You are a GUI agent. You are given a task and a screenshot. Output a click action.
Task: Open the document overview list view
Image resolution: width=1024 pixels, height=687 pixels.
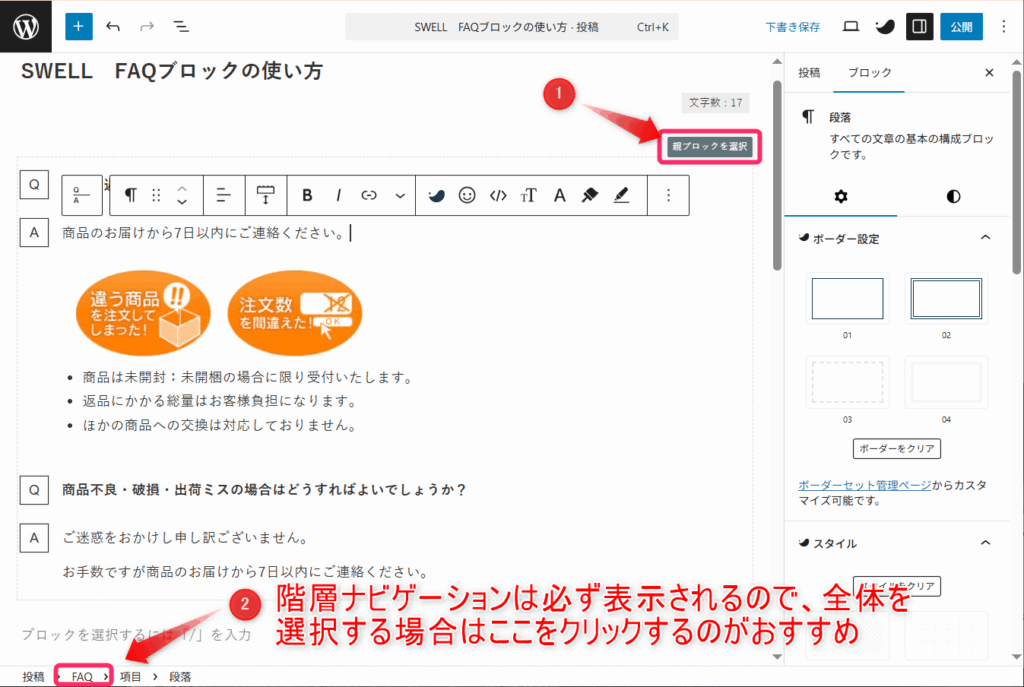[180, 26]
